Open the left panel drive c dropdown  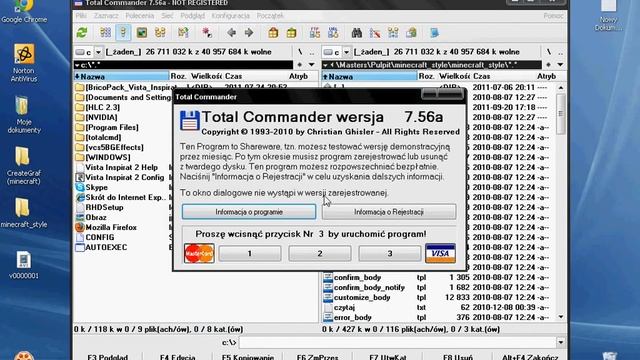click(98, 52)
